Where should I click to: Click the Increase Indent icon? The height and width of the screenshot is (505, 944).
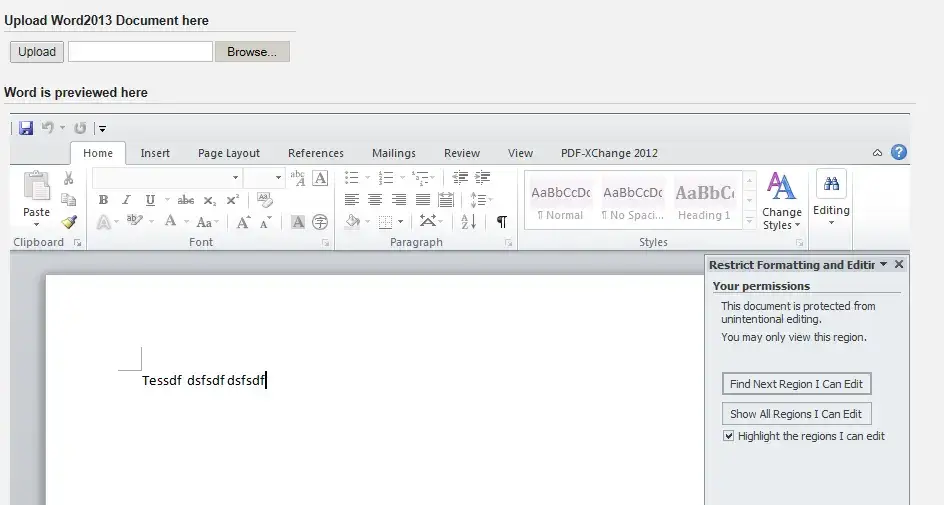point(482,177)
